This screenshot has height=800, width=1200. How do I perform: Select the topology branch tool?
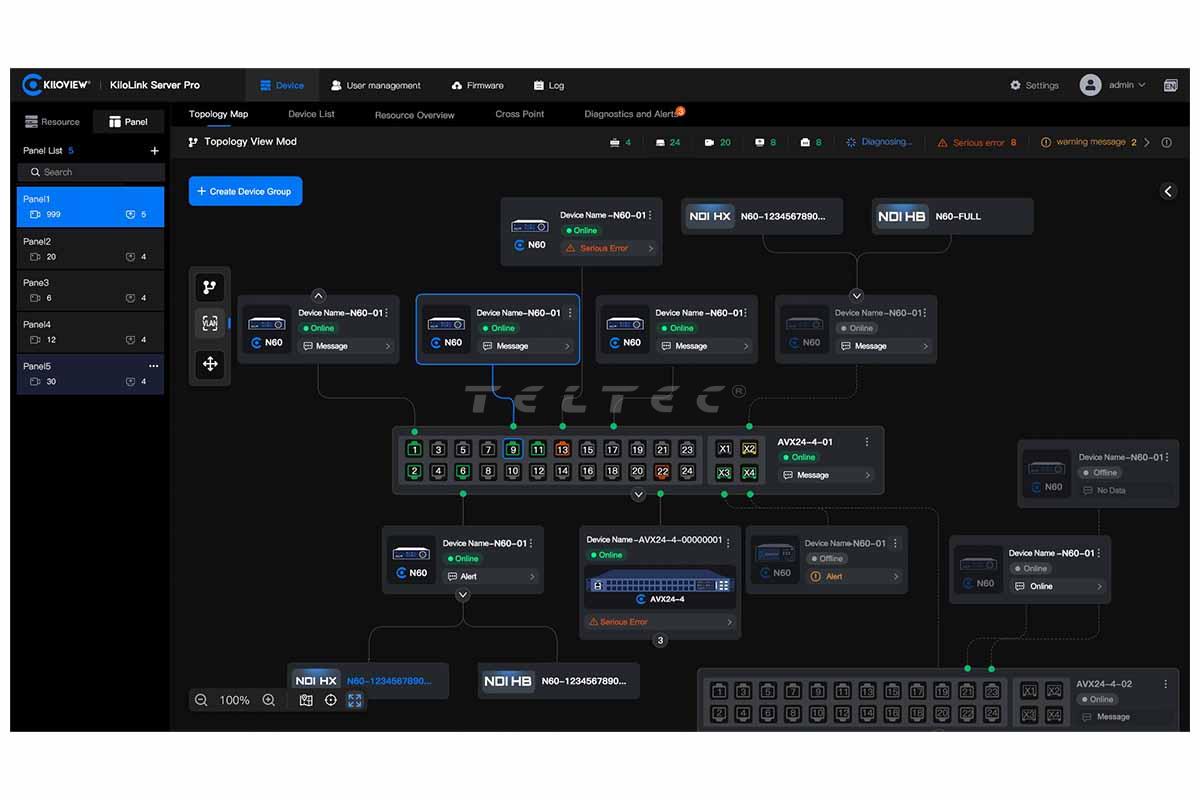click(x=210, y=287)
